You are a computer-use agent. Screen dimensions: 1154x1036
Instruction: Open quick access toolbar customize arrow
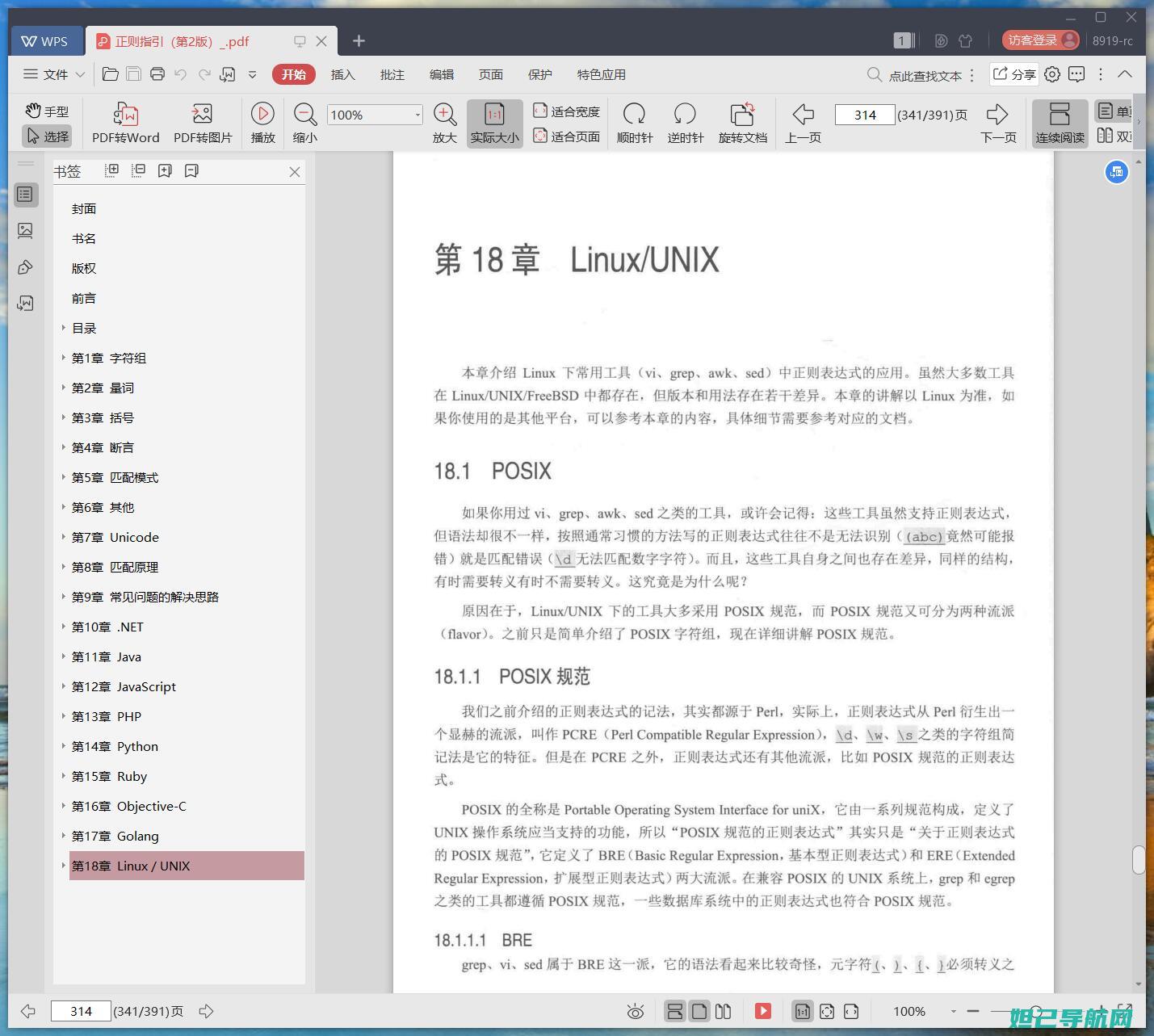(x=252, y=74)
